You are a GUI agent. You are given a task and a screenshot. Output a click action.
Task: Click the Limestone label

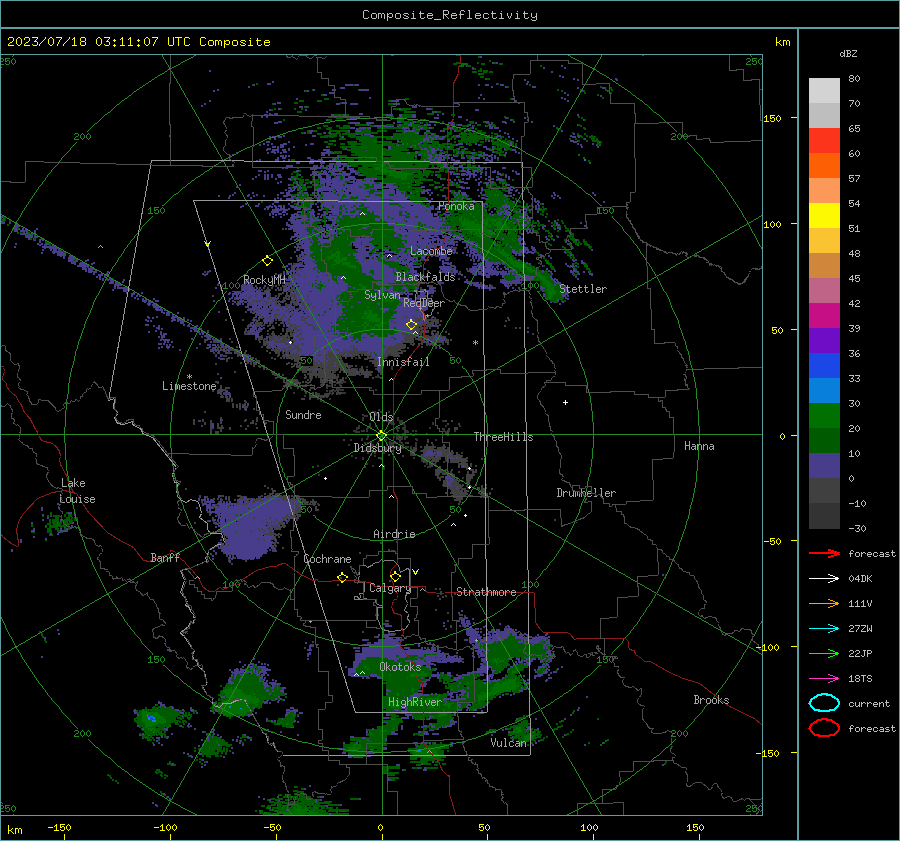click(x=189, y=386)
